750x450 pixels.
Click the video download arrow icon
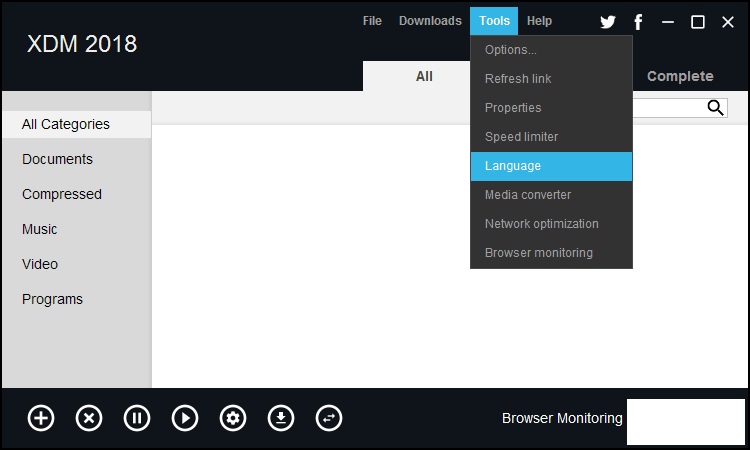point(281,418)
